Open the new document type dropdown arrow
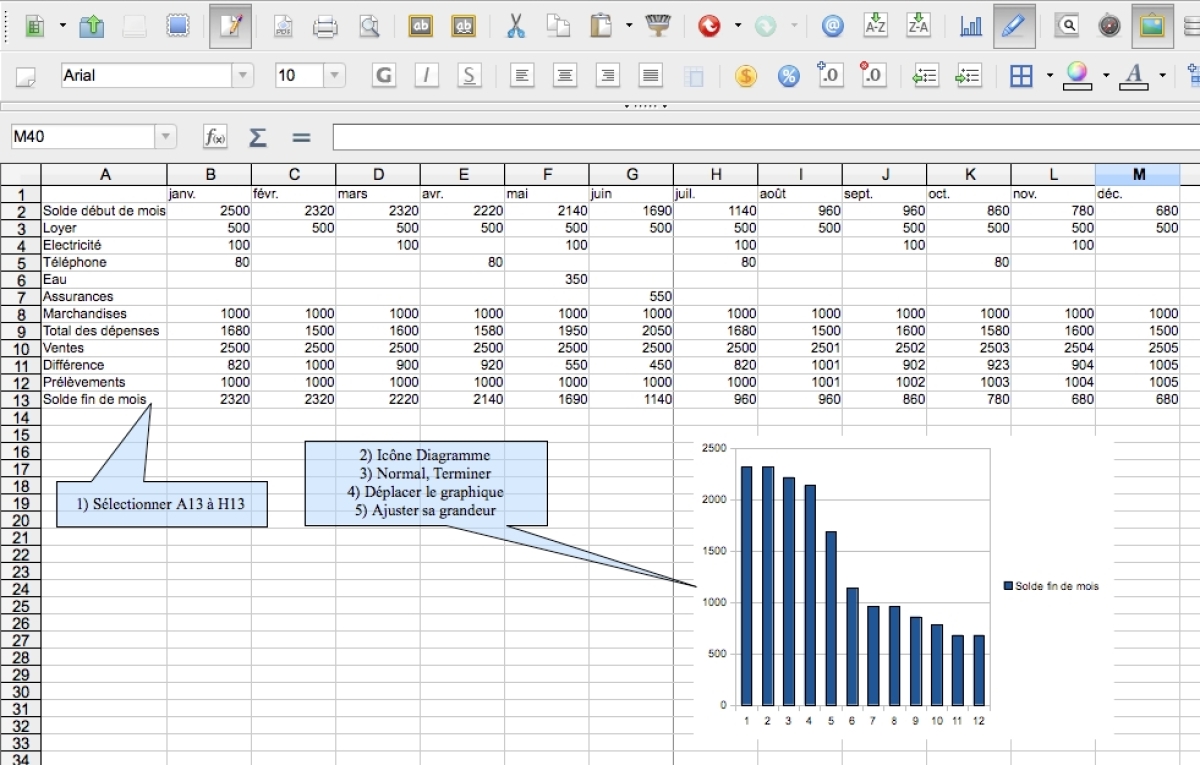The height and width of the screenshot is (765, 1200). pos(62,27)
